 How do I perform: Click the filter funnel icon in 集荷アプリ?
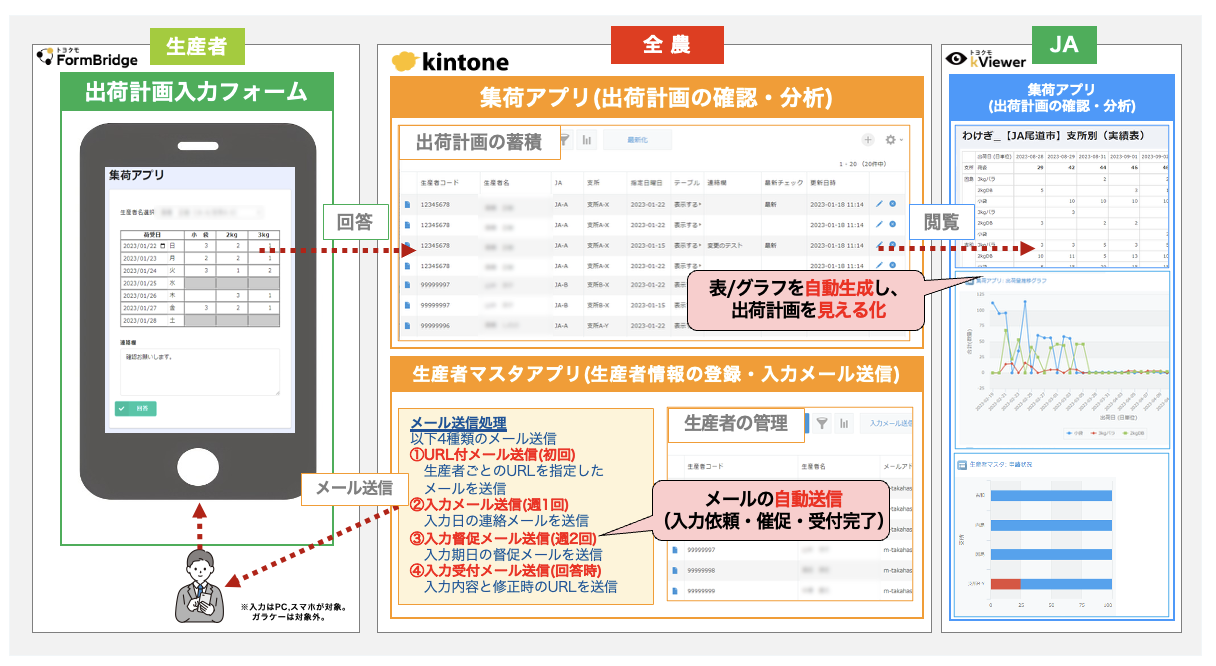coord(564,141)
